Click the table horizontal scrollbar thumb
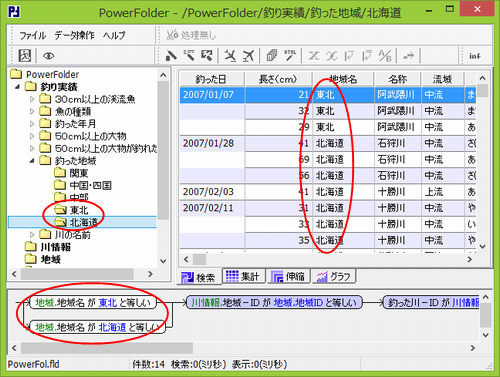This screenshot has width=500, height=377. click(199, 259)
